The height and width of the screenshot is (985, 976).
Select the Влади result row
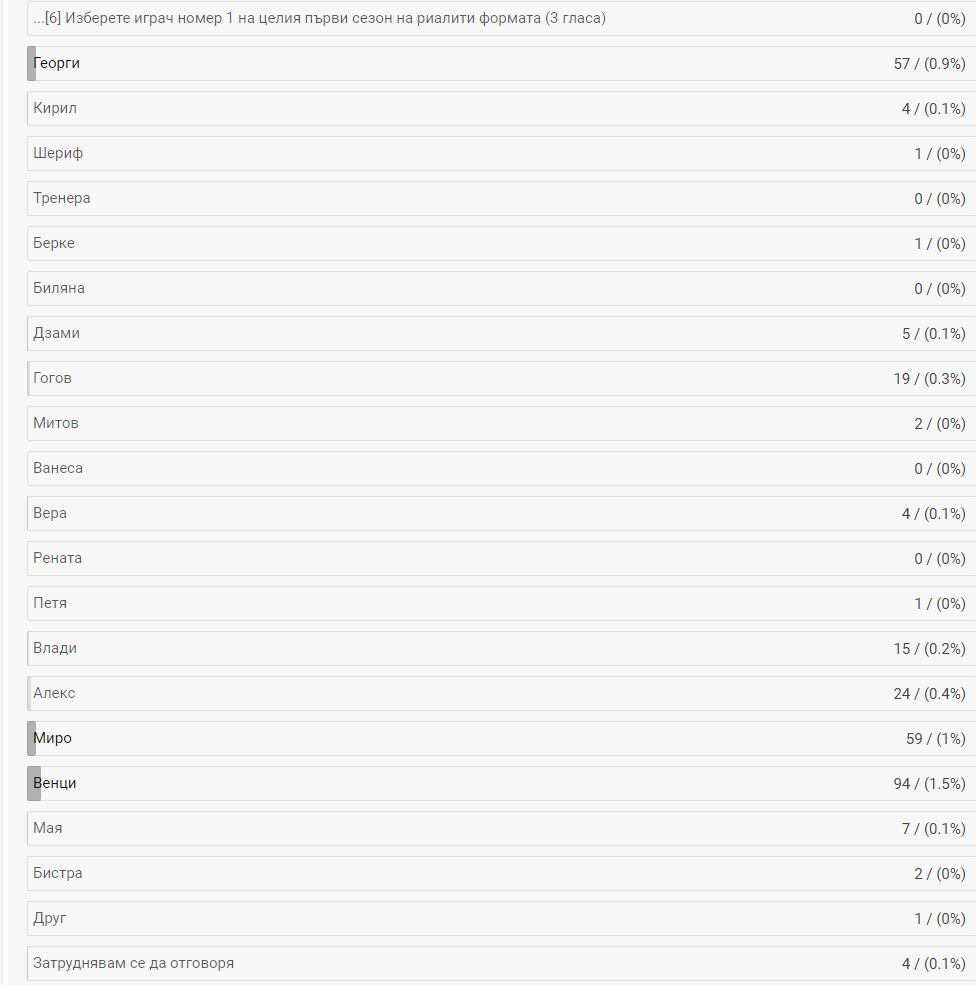coord(501,648)
